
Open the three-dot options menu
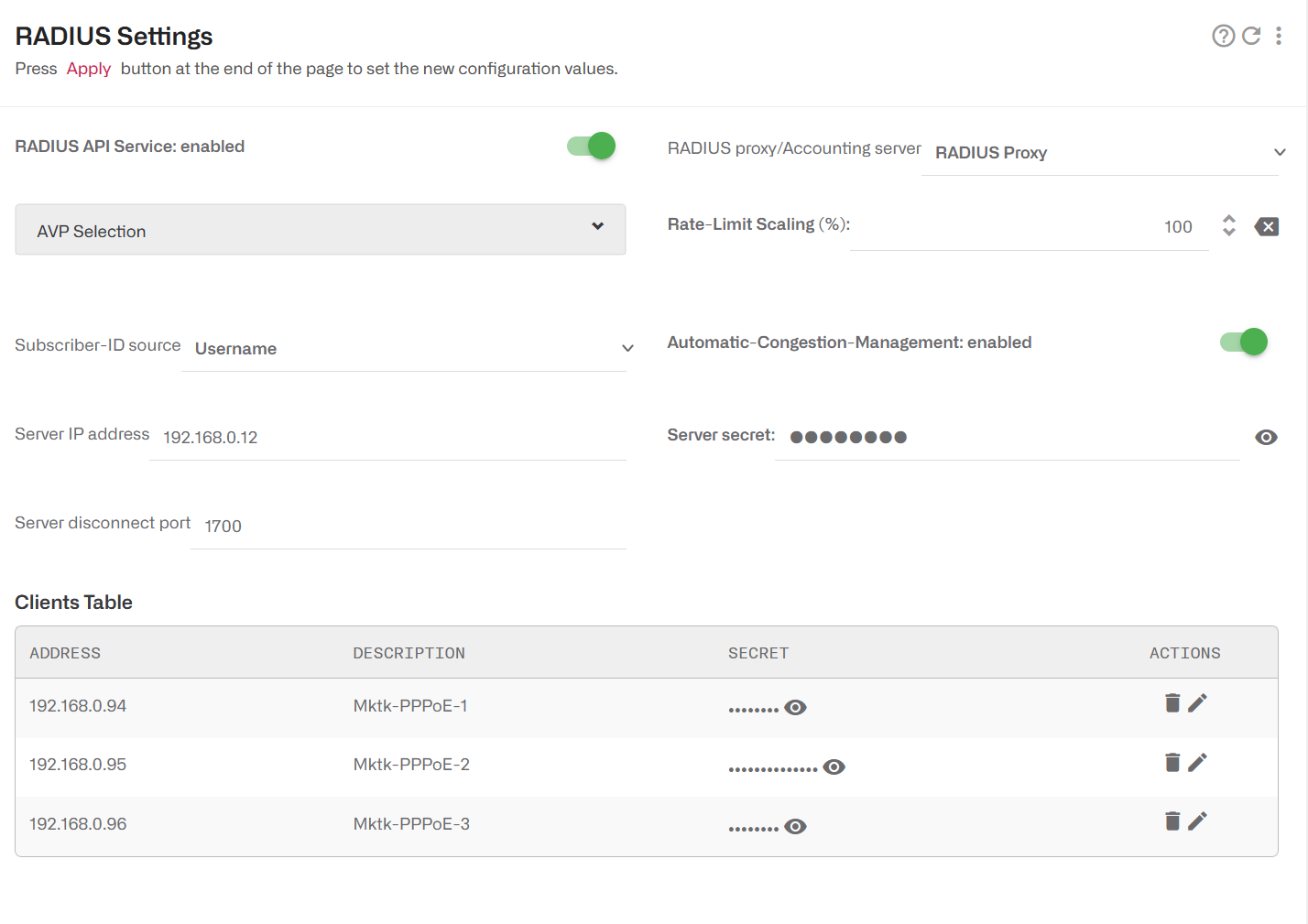(1280, 36)
